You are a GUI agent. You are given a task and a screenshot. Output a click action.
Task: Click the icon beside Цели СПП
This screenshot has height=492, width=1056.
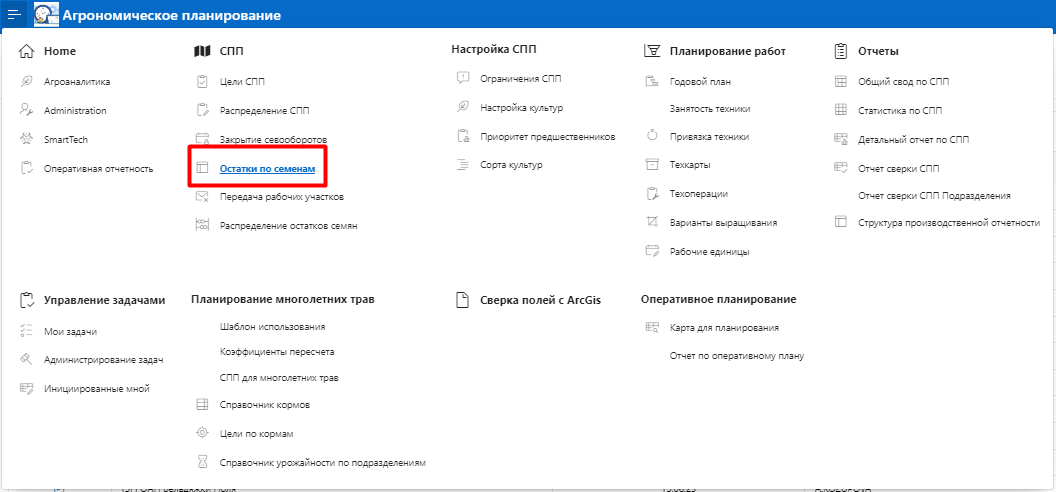(201, 81)
